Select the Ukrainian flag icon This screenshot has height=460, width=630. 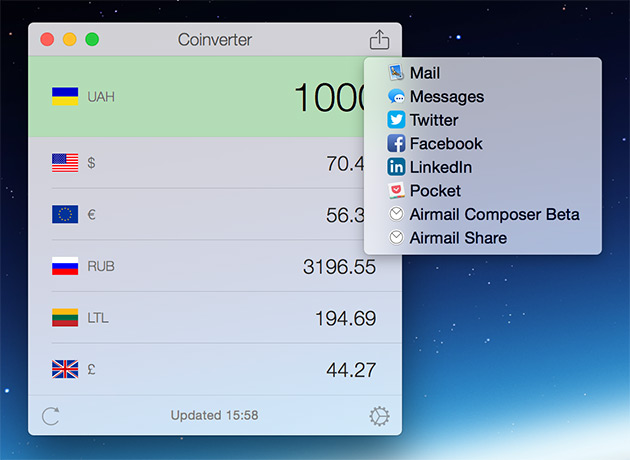click(x=65, y=96)
